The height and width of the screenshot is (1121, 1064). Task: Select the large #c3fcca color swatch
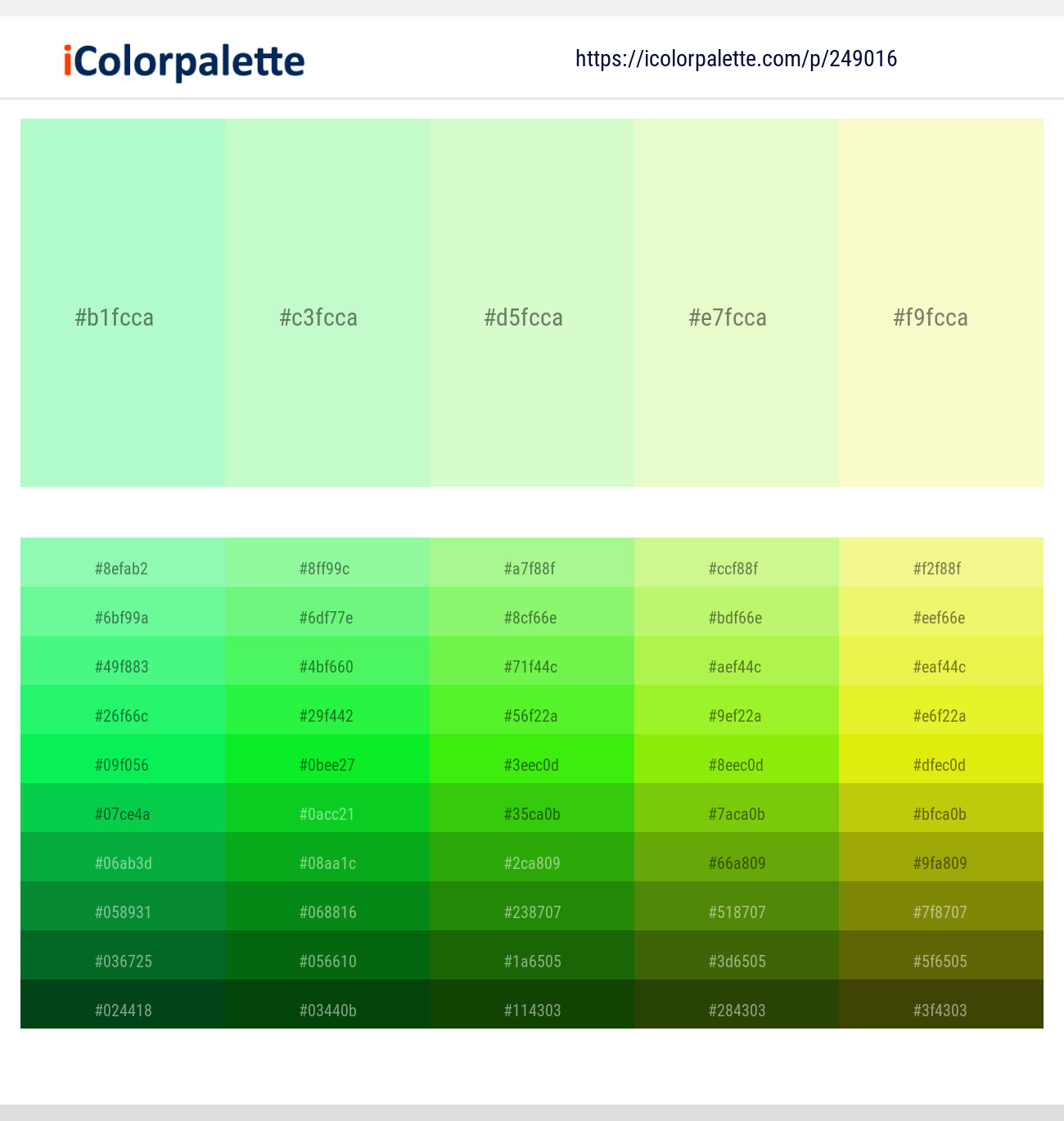(327, 303)
